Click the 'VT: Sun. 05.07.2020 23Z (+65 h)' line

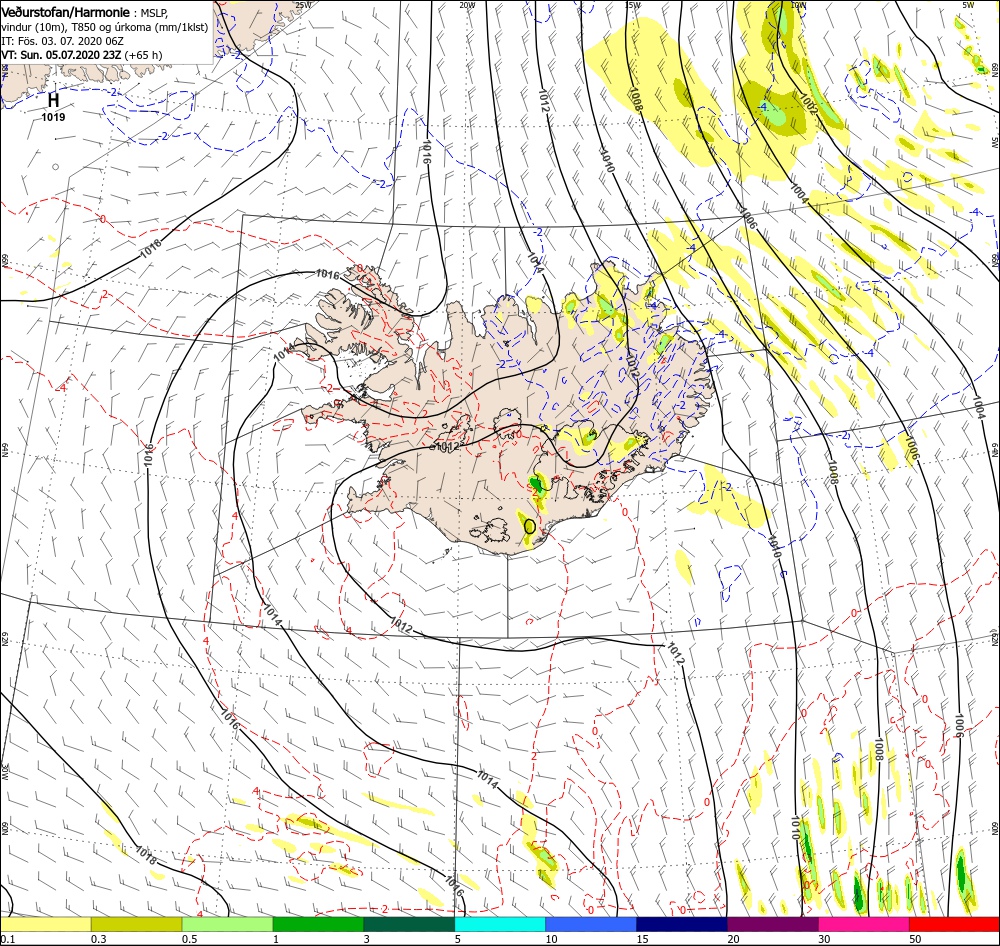click(82, 55)
